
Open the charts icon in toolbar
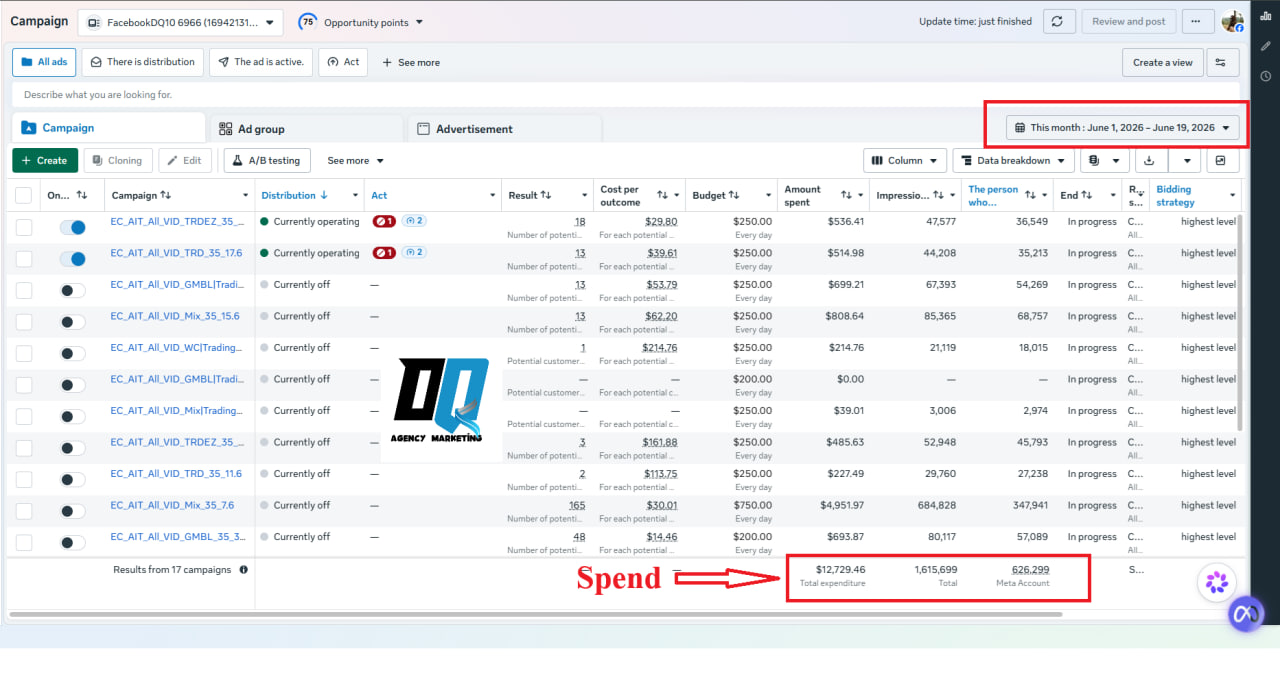(1222, 160)
